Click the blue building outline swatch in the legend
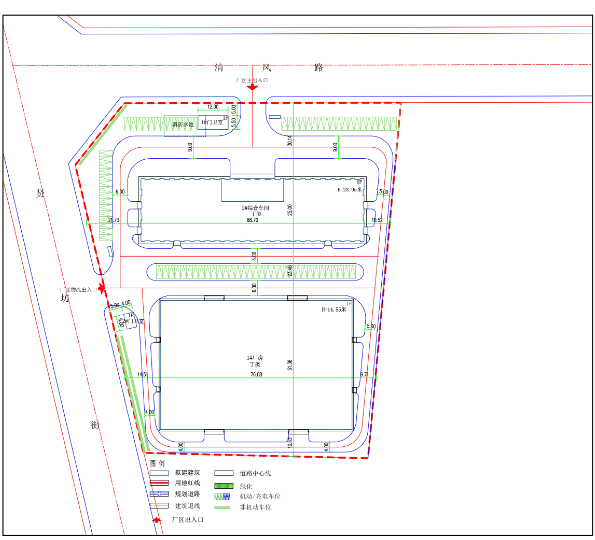Screen dimensions: 595x540 [159, 473]
